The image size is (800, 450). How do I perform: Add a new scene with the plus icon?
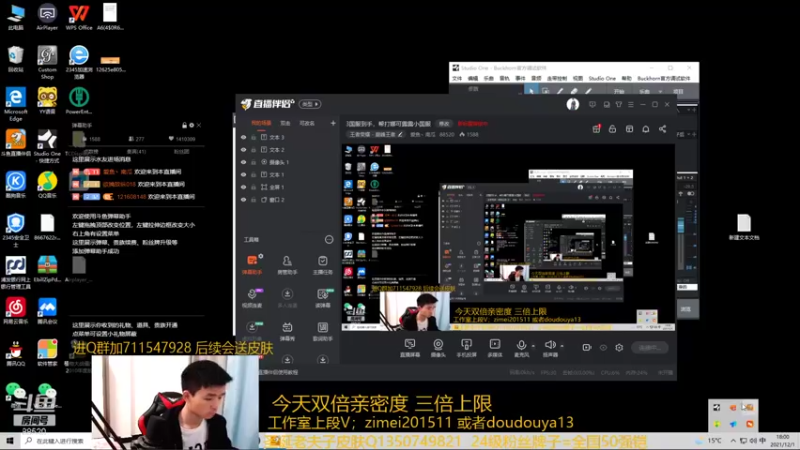coord(333,123)
